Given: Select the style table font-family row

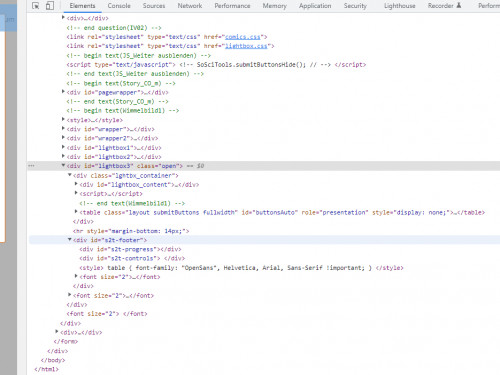Looking at the screenshot, I should (x=241, y=268).
